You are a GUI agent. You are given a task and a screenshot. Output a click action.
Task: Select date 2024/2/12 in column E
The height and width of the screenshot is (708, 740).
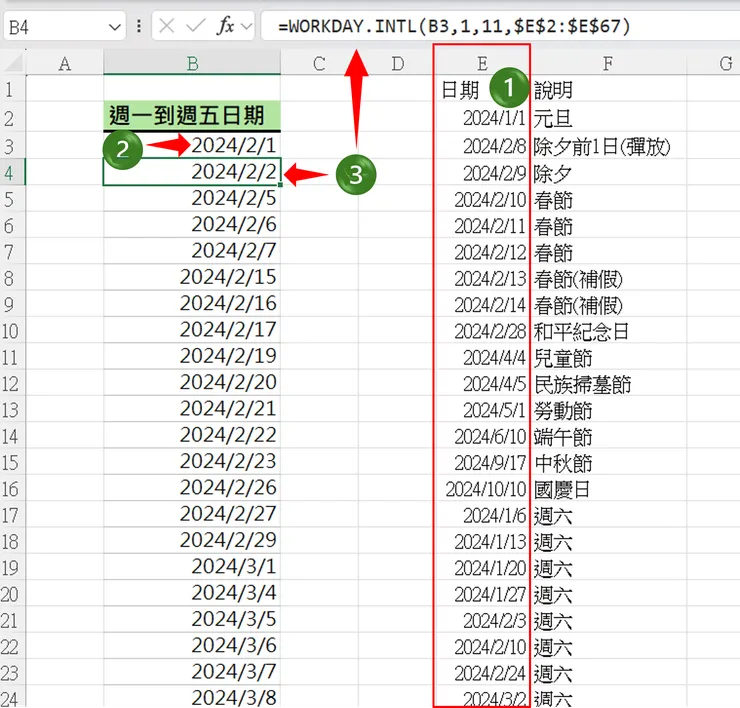(x=482, y=253)
